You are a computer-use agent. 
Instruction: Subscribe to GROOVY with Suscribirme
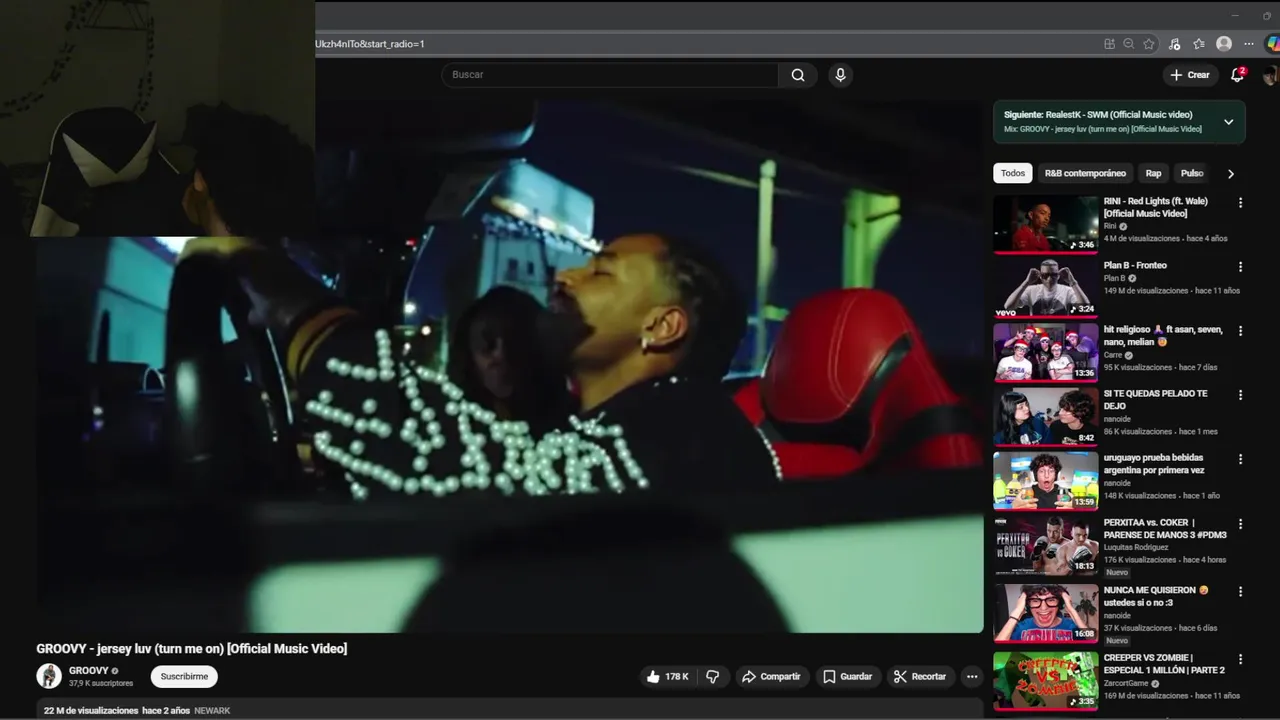(184, 677)
